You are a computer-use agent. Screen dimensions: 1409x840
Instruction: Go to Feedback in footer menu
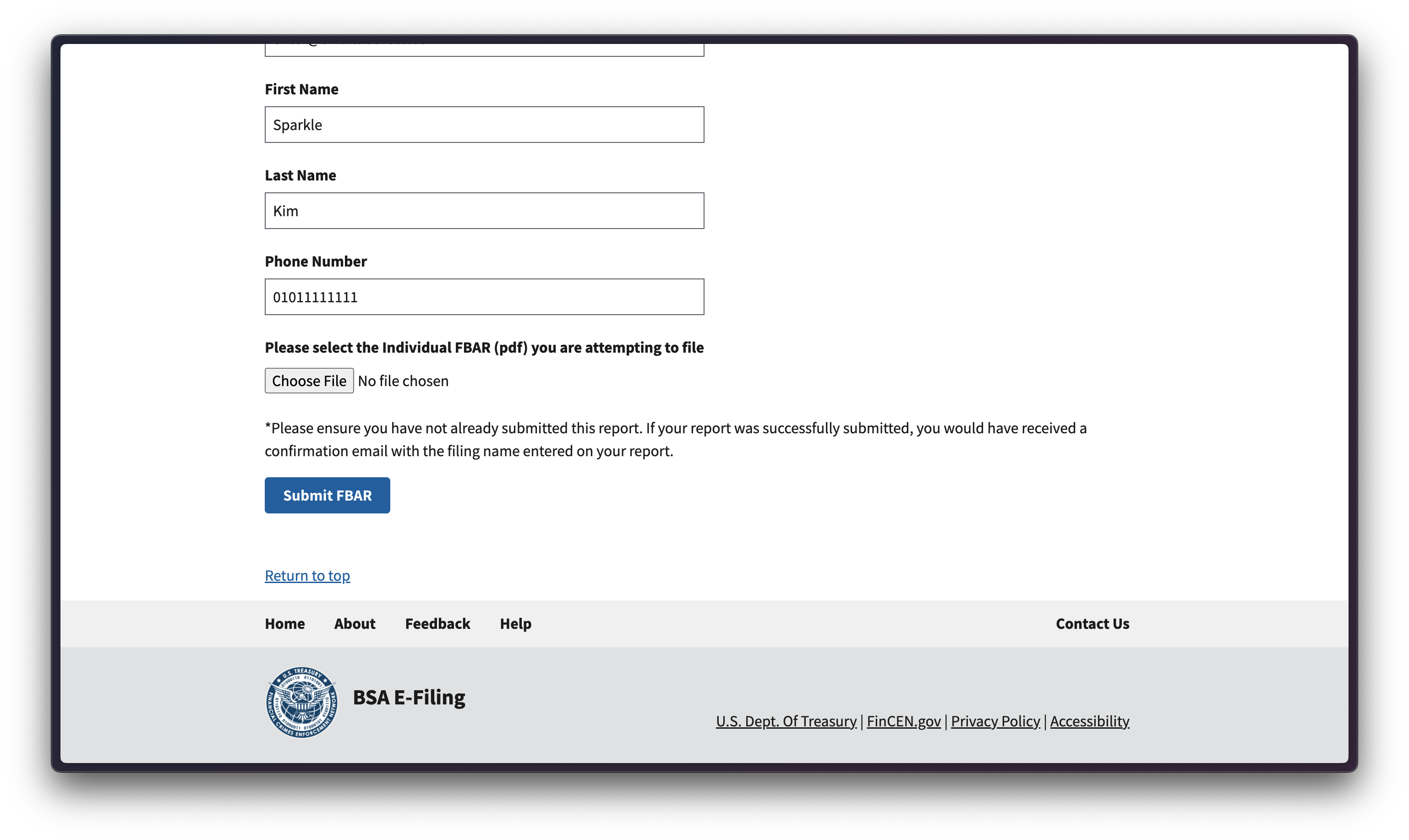pos(437,624)
